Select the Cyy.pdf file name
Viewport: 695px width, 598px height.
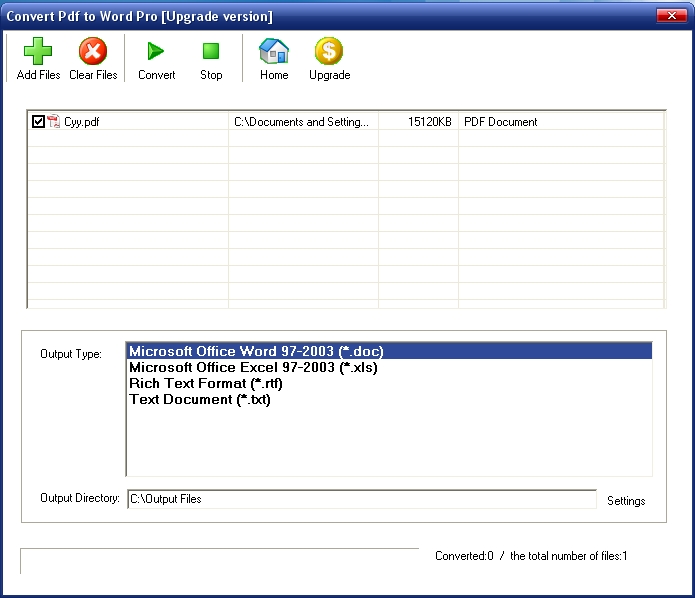click(x=82, y=122)
